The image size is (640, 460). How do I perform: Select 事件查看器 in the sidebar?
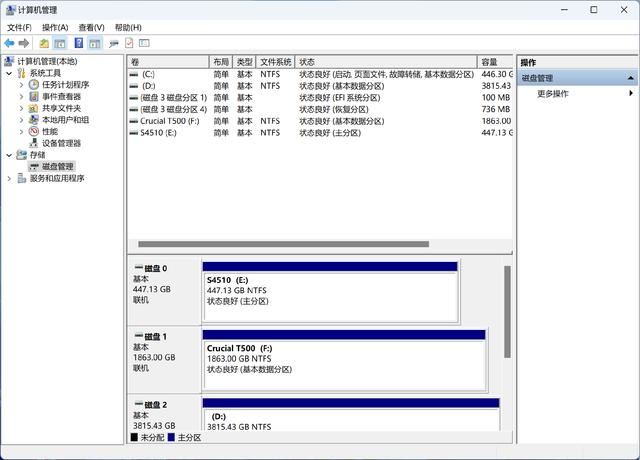[x=61, y=97]
